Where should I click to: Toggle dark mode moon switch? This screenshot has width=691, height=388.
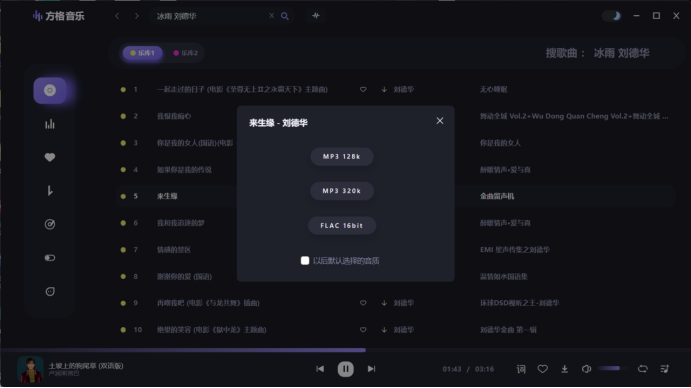tap(612, 16)
